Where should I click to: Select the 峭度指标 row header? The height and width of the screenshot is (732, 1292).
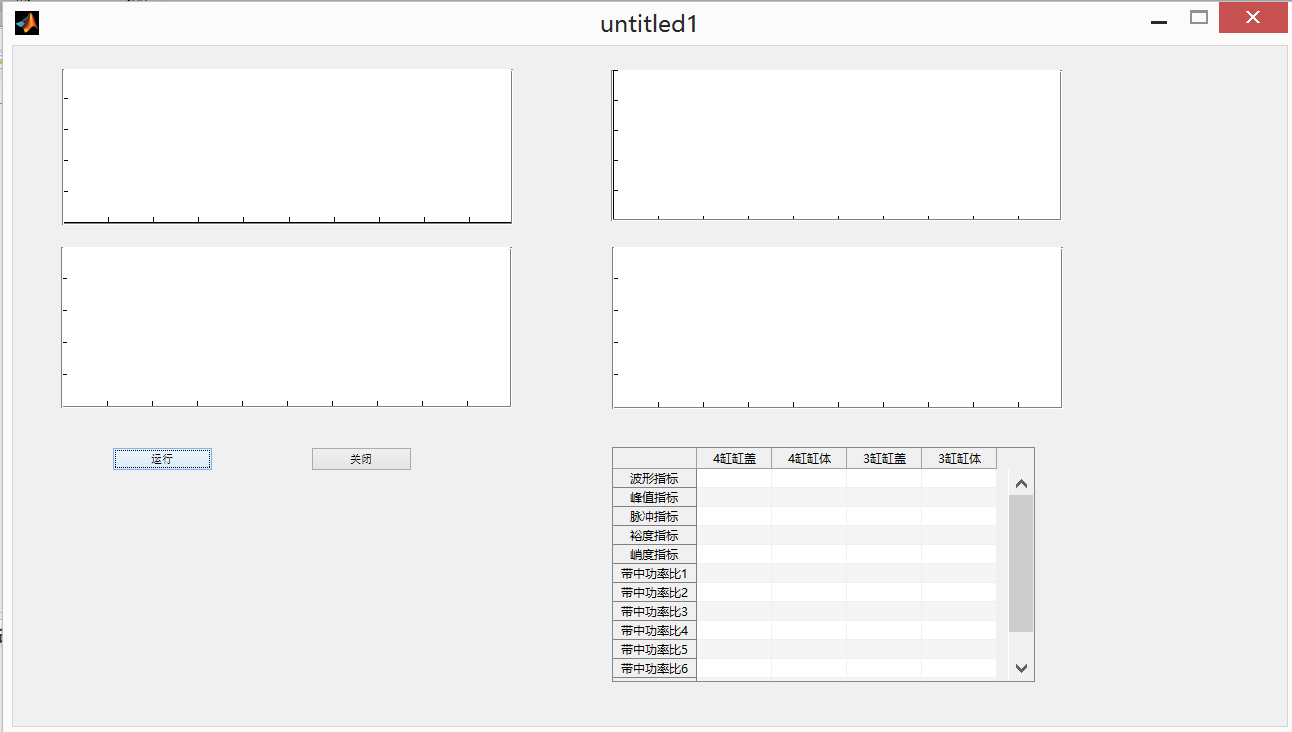pos(654,554)
